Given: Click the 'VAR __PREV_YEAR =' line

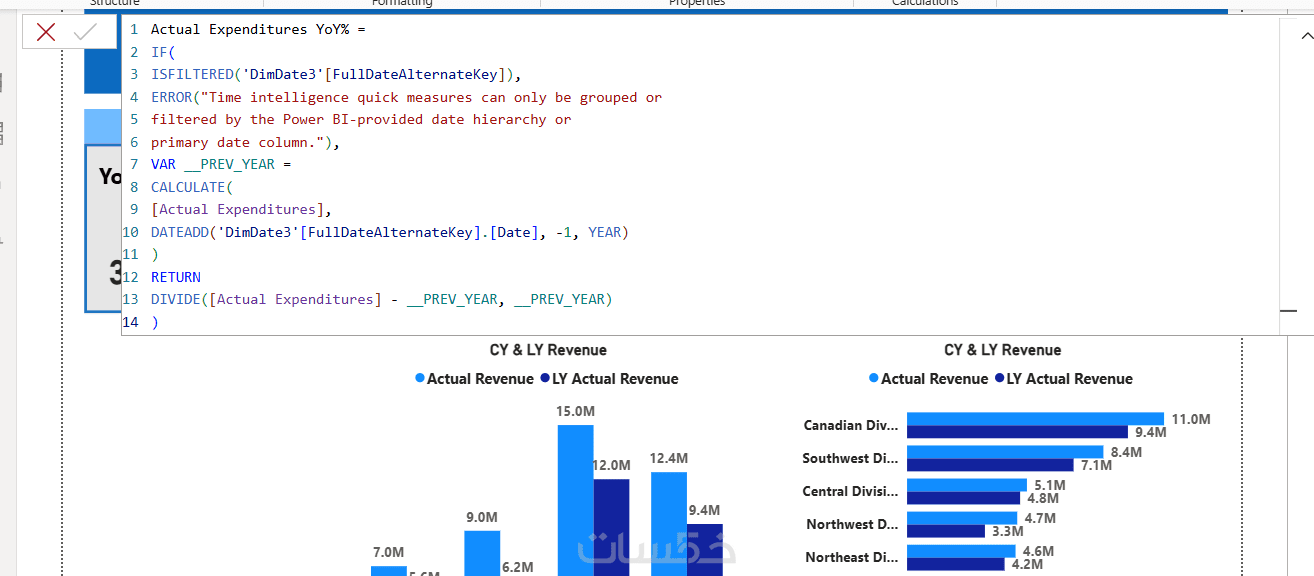Looking at the screenshot, I should [221, 165].
